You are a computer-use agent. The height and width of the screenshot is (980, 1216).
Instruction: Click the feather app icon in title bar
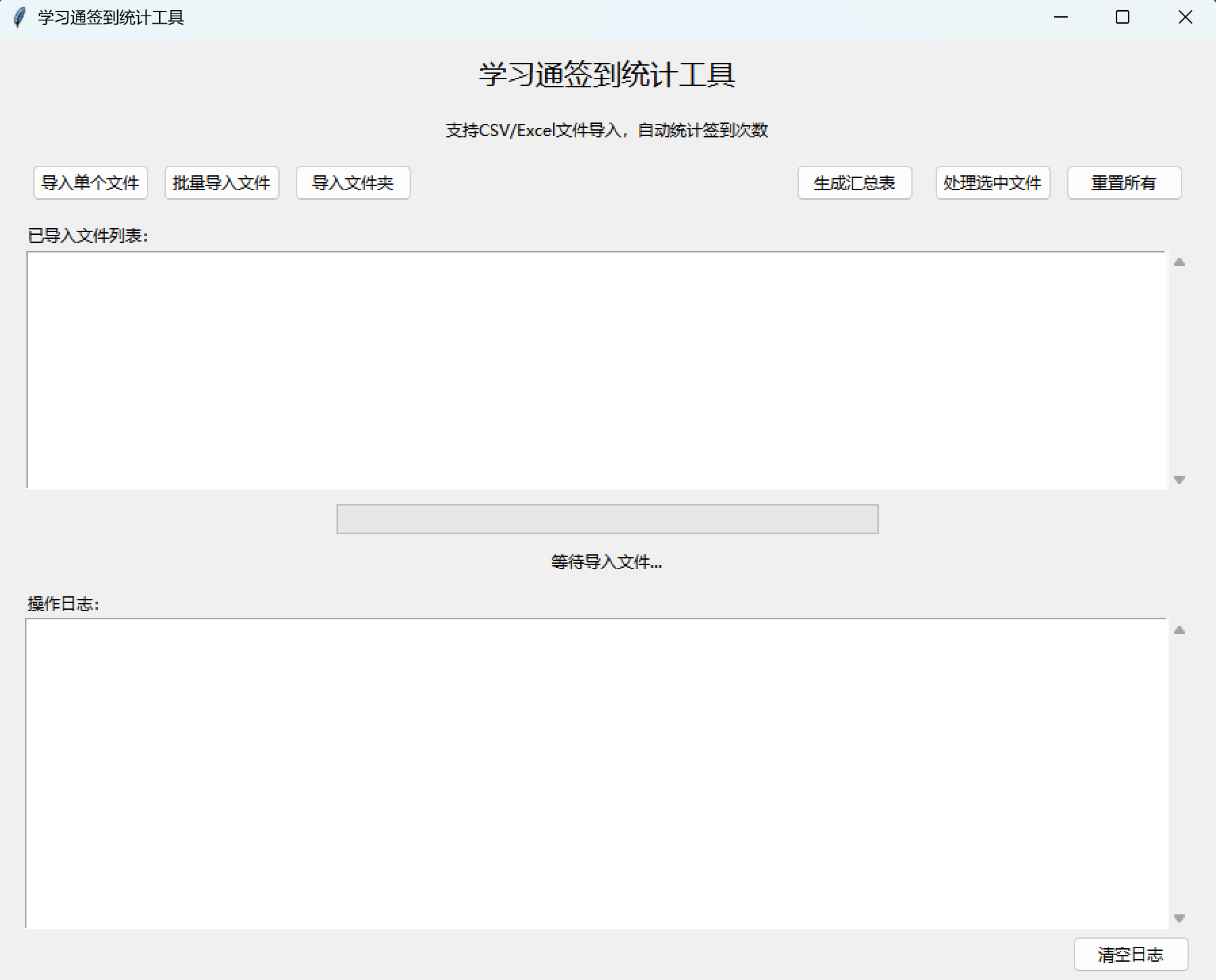[x=20, y=18]
